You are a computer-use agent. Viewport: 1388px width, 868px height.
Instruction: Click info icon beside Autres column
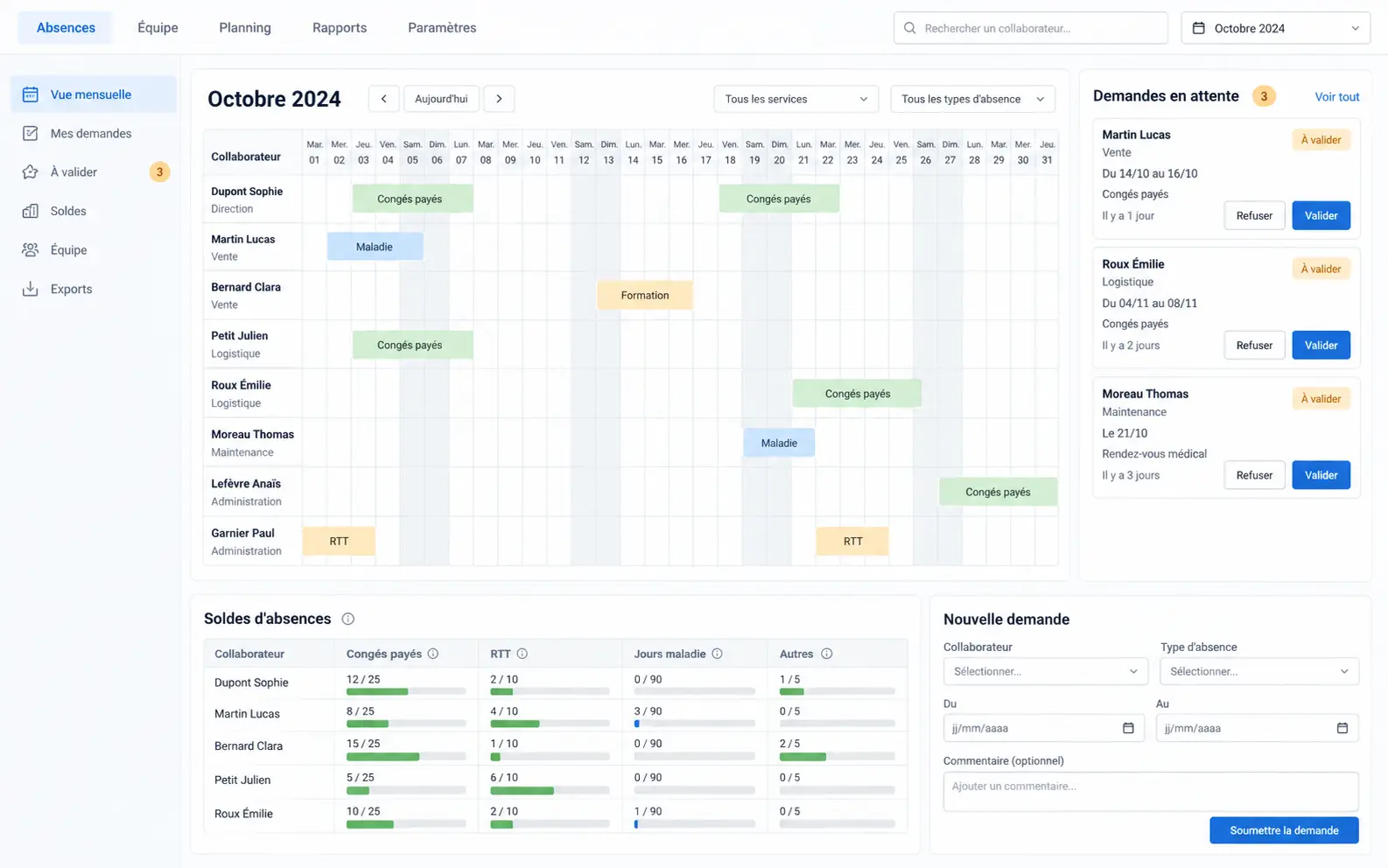coord(827,654)
